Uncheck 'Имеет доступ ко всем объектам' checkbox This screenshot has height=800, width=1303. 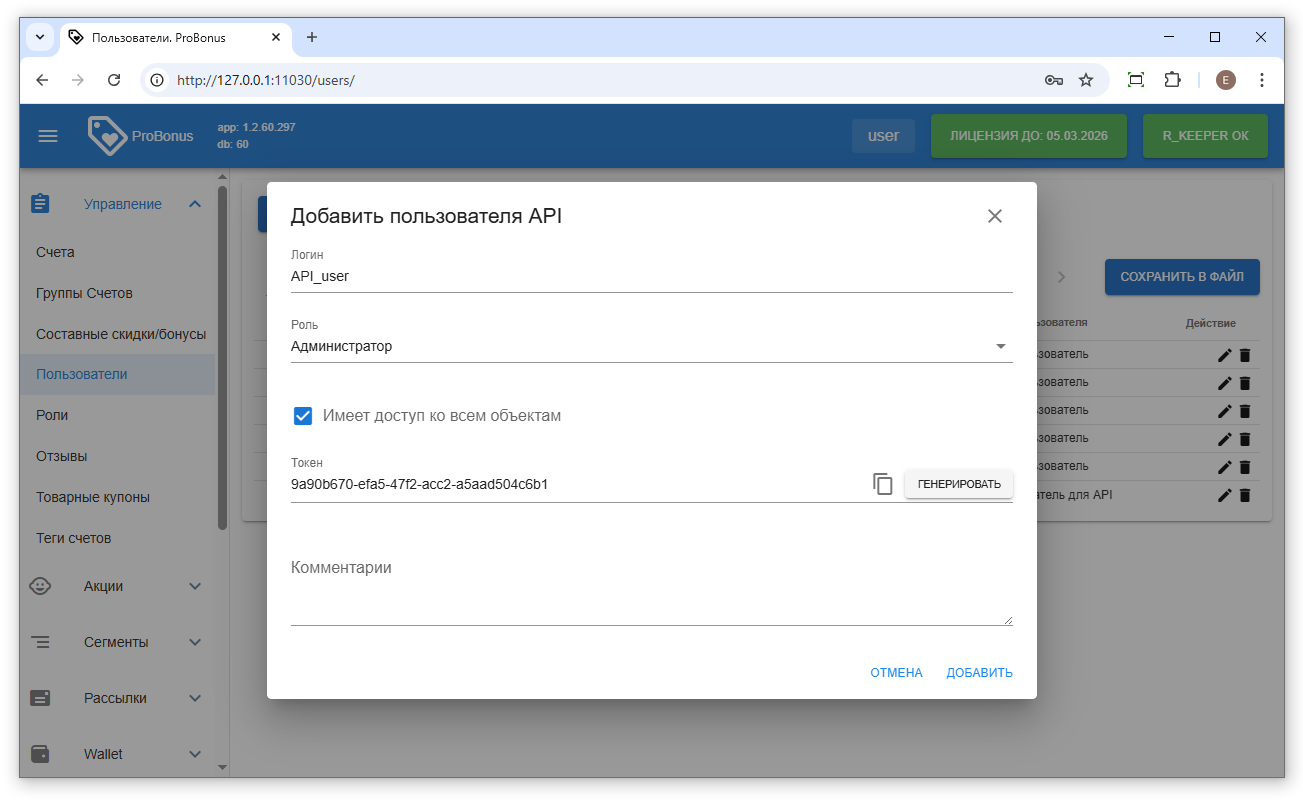pos(303,416)
